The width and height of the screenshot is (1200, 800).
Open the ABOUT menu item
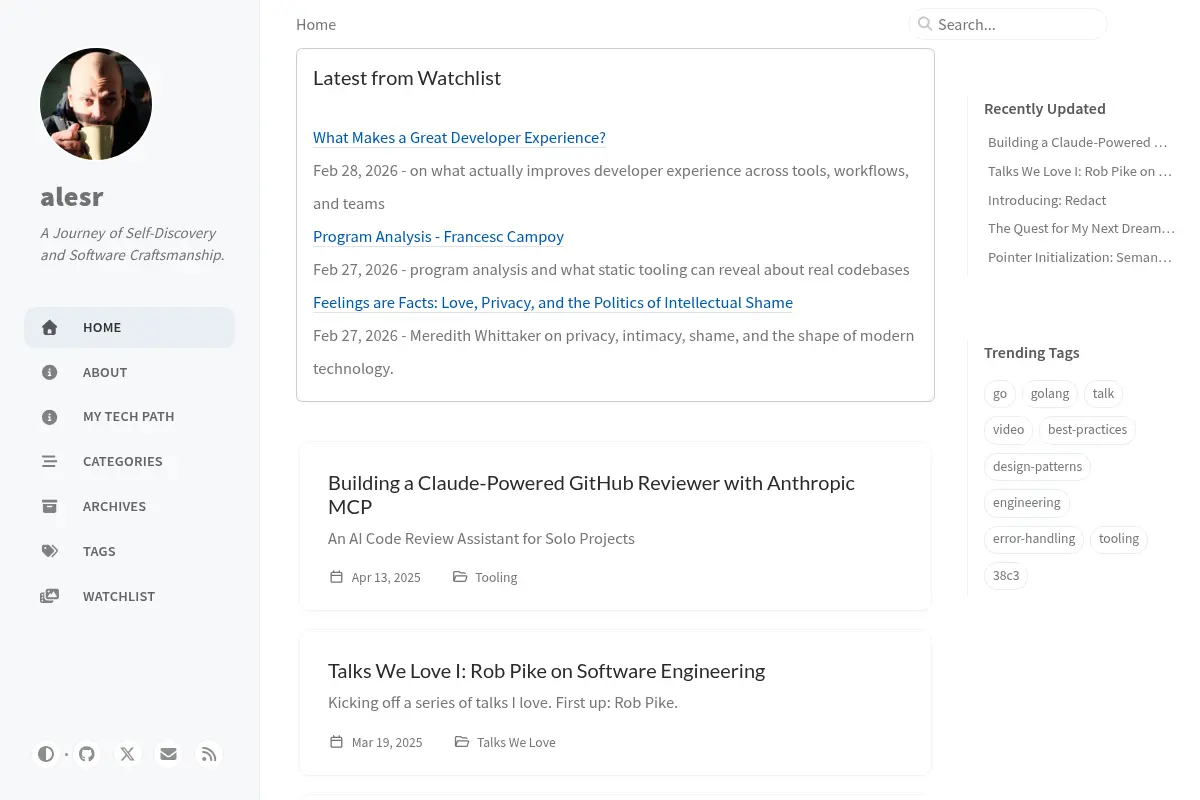coord(130,372)
